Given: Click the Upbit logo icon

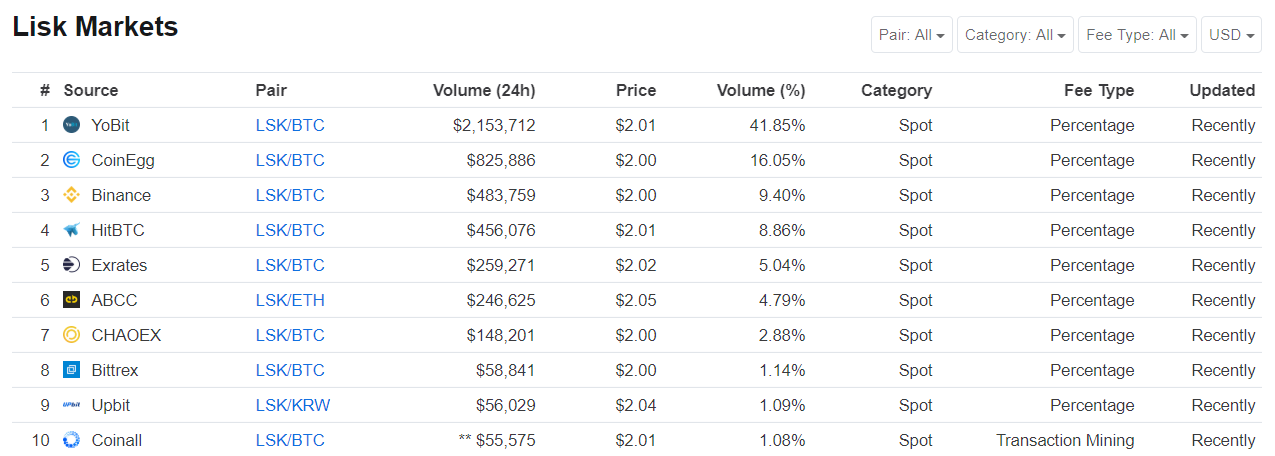Looking at the screenshot, I should coord(71,405).
